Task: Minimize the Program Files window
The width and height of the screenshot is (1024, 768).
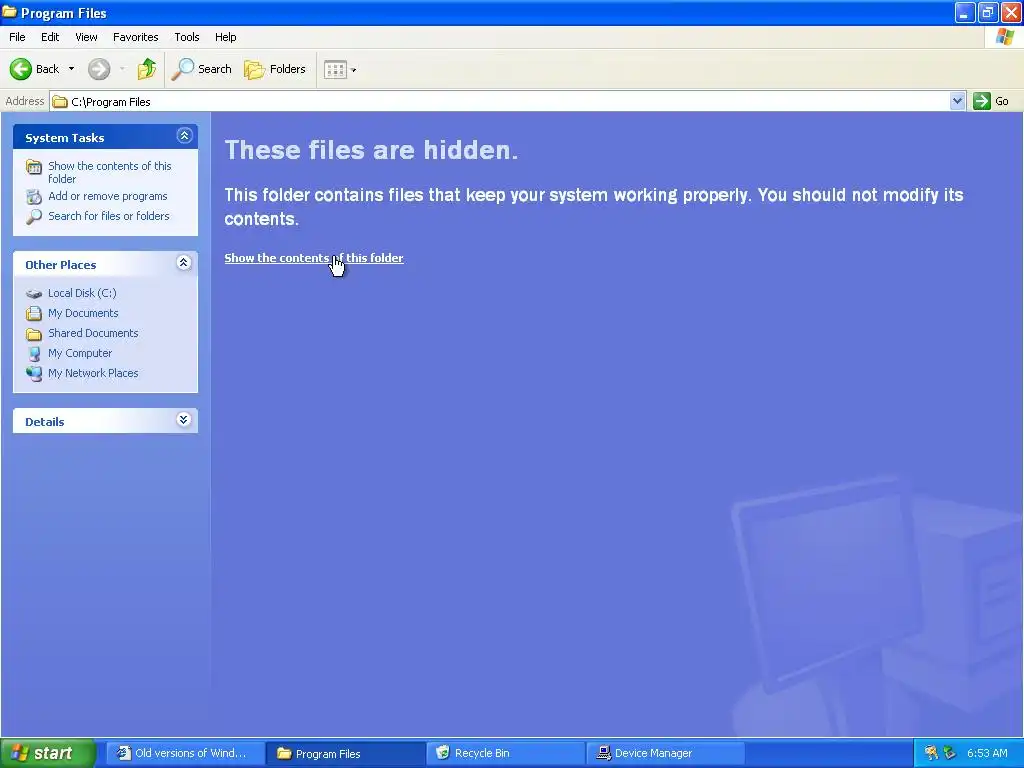Action: click(x=965, y=12)
